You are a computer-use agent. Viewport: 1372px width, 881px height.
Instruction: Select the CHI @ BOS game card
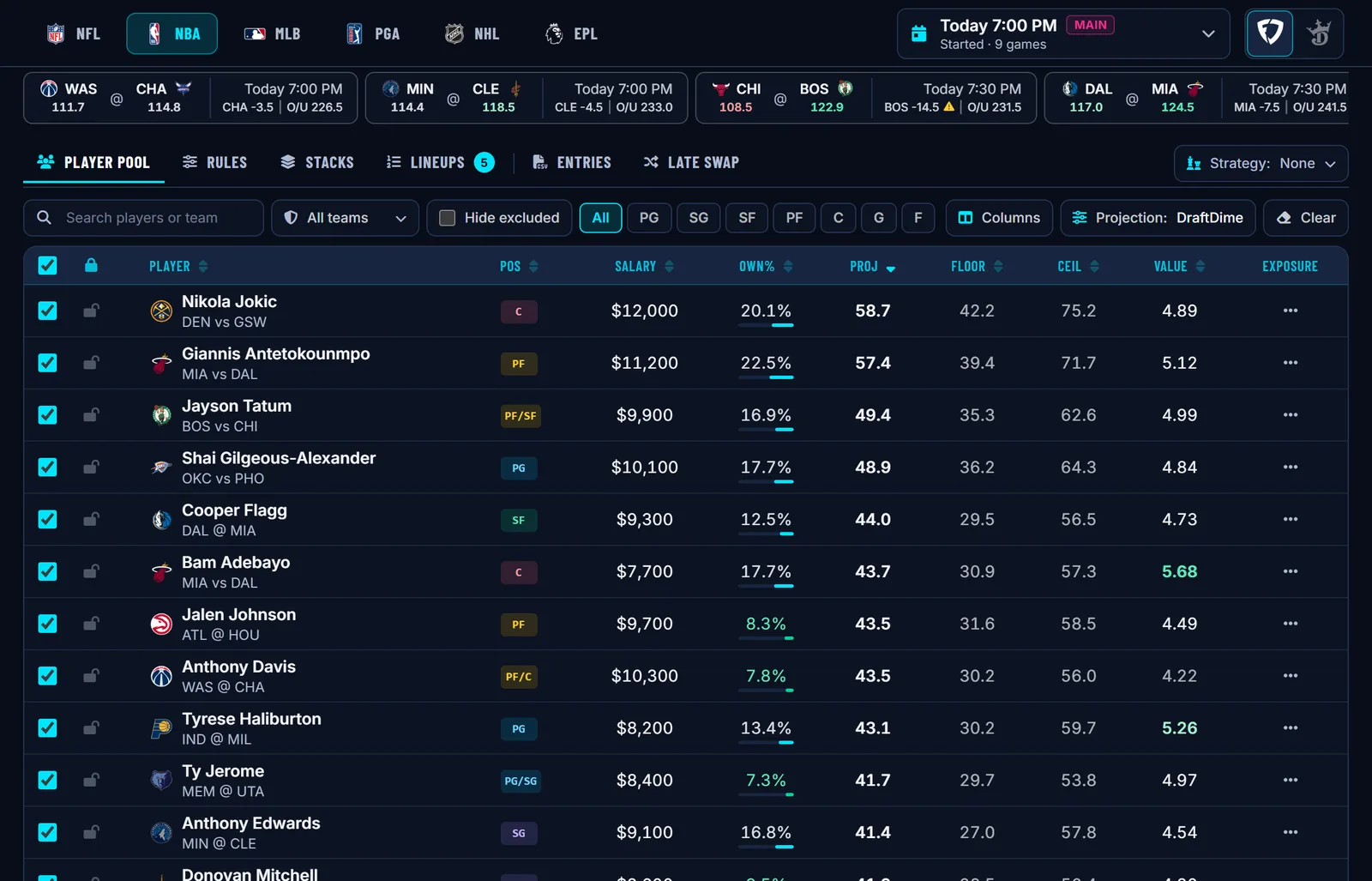[x=866, y=98]
